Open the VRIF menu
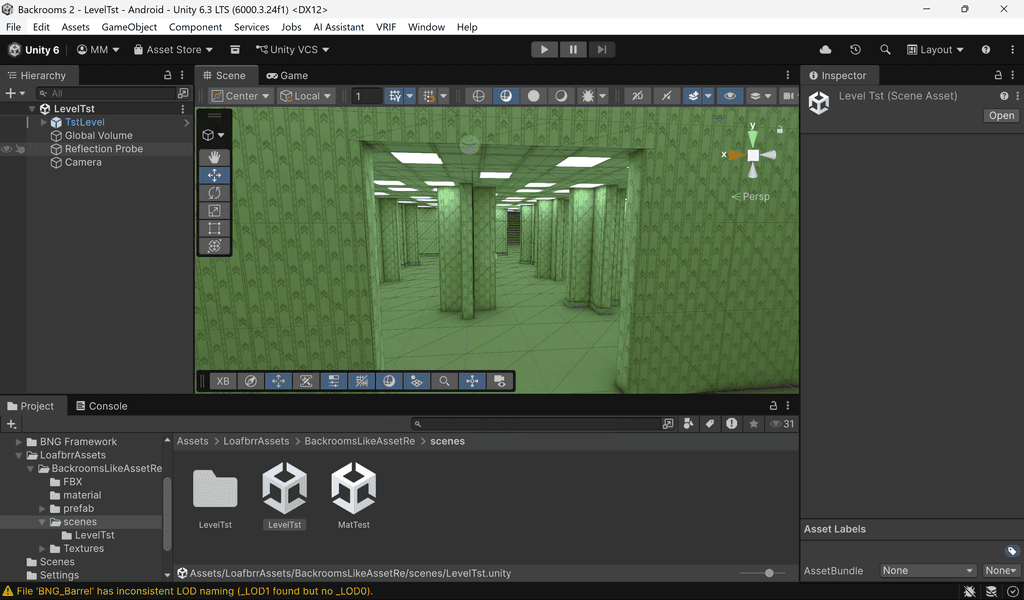 [x=386, y=27]
